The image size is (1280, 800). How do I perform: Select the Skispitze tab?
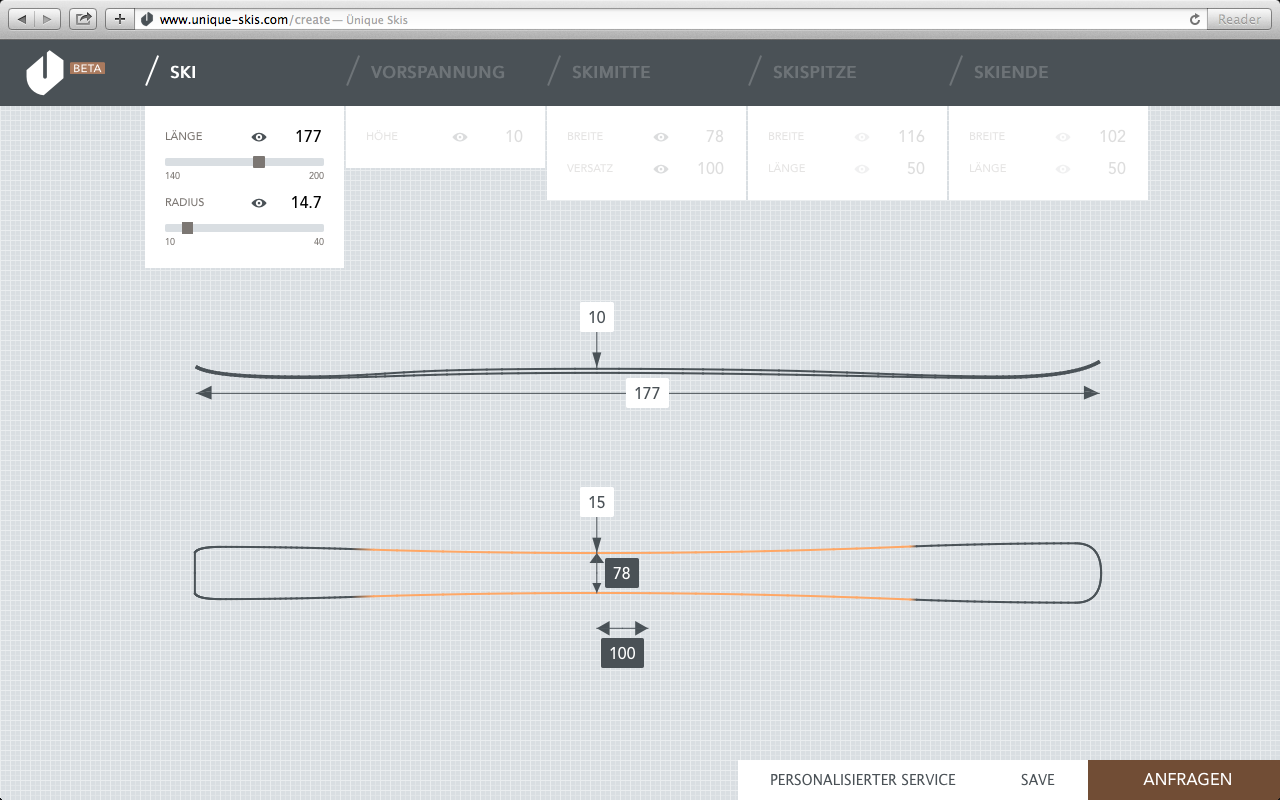tap(814, 72)
